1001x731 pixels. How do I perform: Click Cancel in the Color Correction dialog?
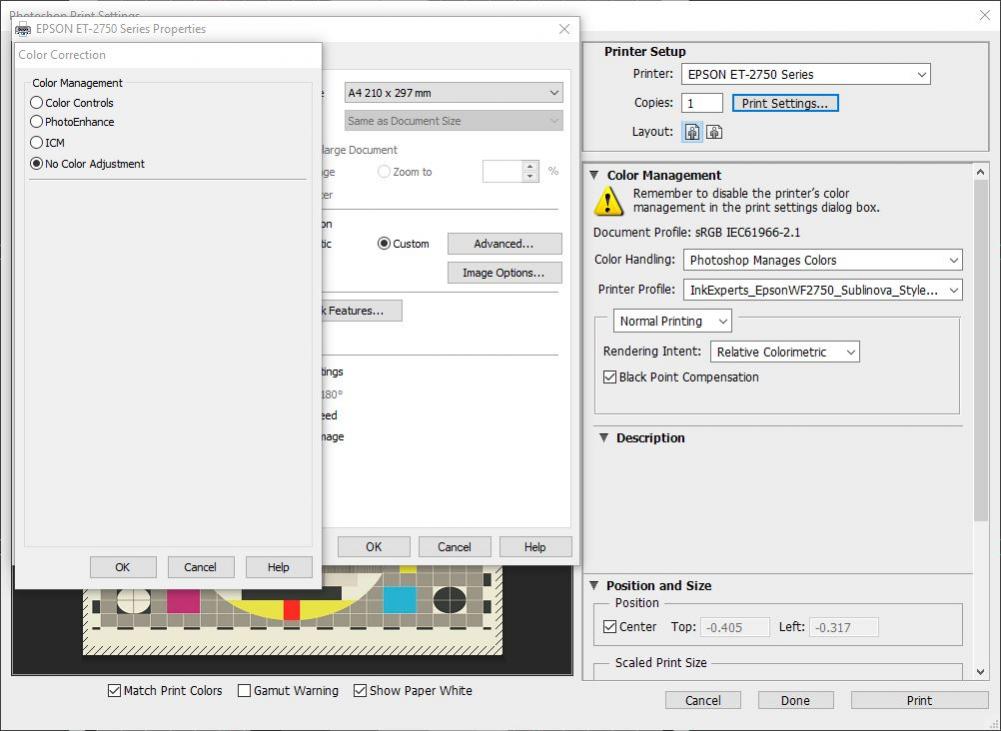point(200,567)
